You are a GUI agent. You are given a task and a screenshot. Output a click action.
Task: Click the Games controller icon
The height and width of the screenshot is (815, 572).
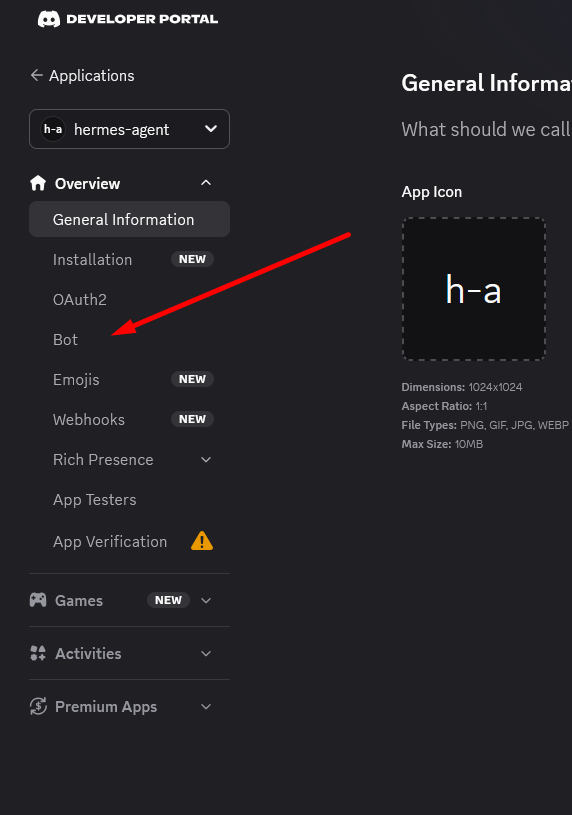[x=38, y=600]
